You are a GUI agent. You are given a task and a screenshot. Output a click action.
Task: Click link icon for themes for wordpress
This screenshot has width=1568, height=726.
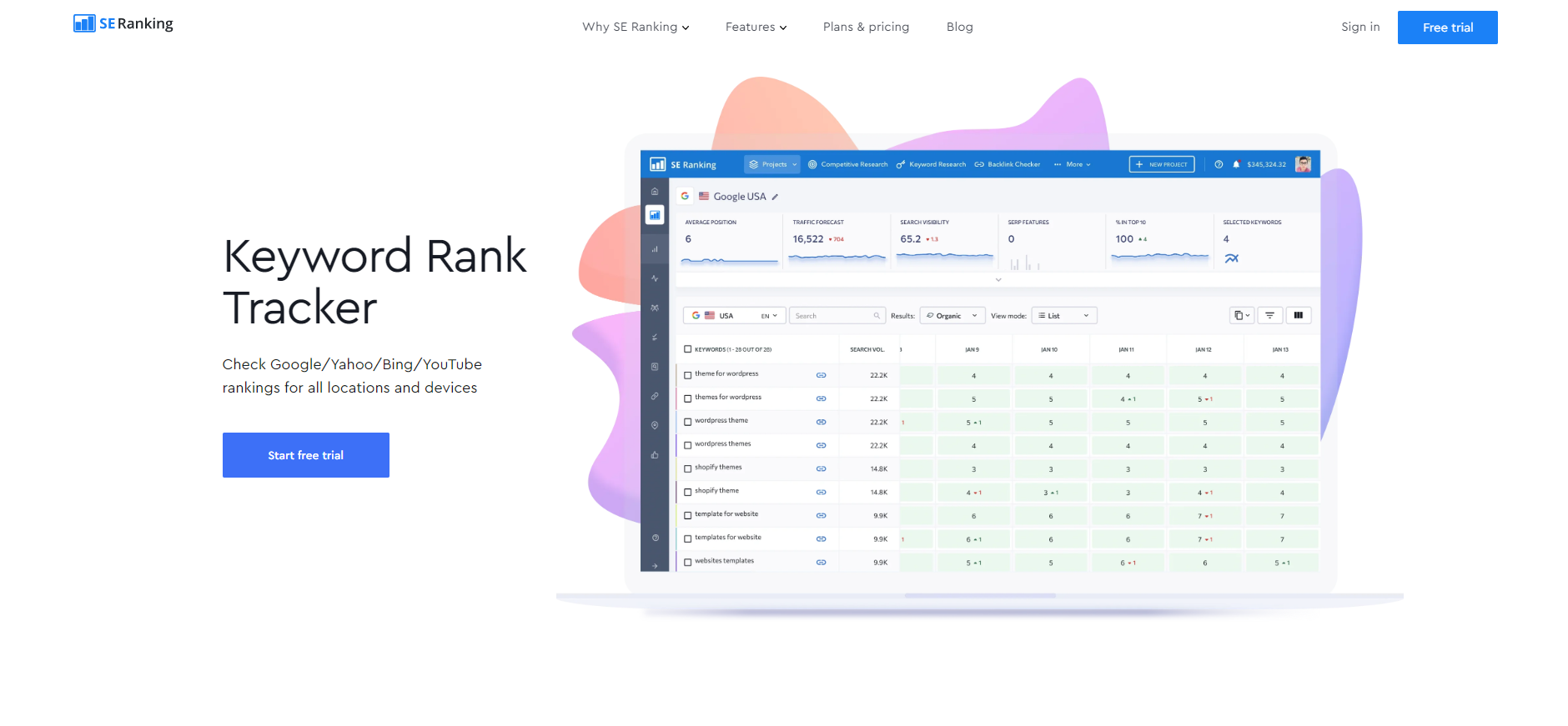pyautogui.click(x=821, y=398)
